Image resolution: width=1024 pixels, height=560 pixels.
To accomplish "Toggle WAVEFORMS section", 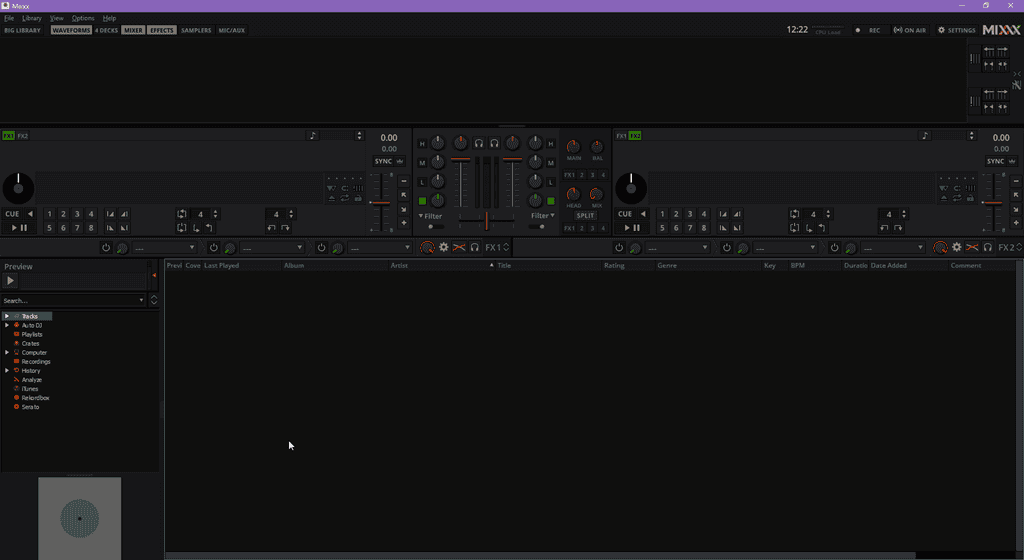I will pos(71,30).
